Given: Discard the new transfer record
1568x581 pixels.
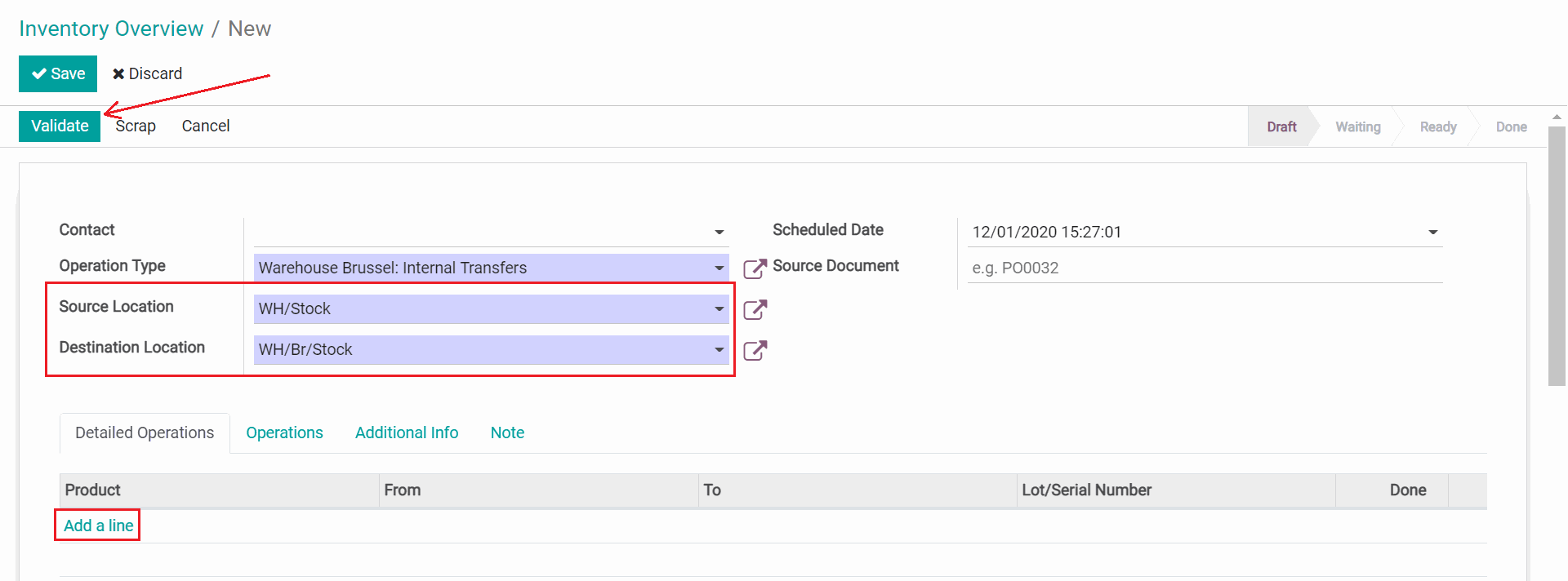Looking at the screenshot, I should click(148, 74).
